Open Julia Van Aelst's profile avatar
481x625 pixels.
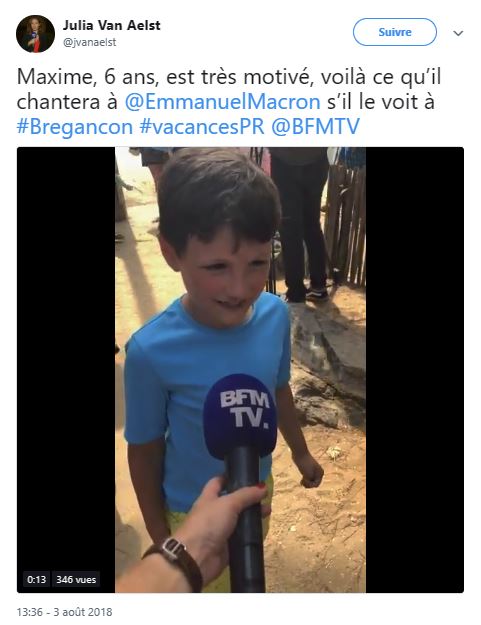click(x=35, y=34)
